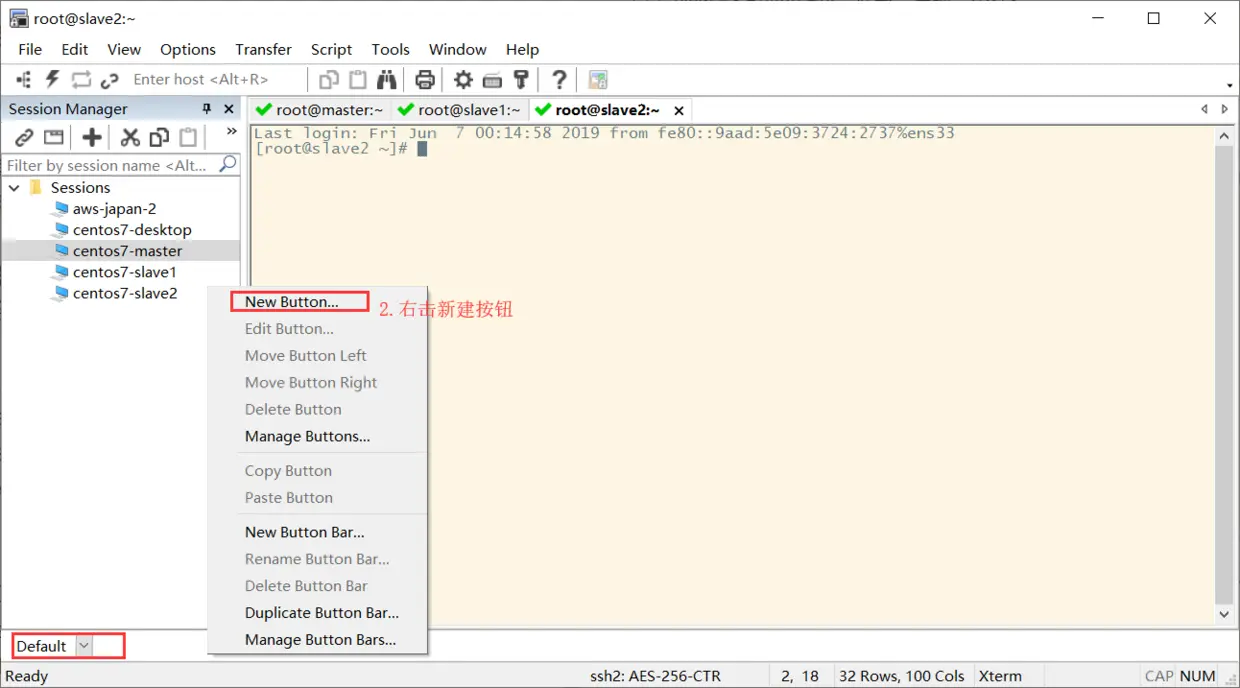Viewport: 1240px width, 688px height.
Task: Click the Disconnect chain-link icon
Action: click(110, 80)
